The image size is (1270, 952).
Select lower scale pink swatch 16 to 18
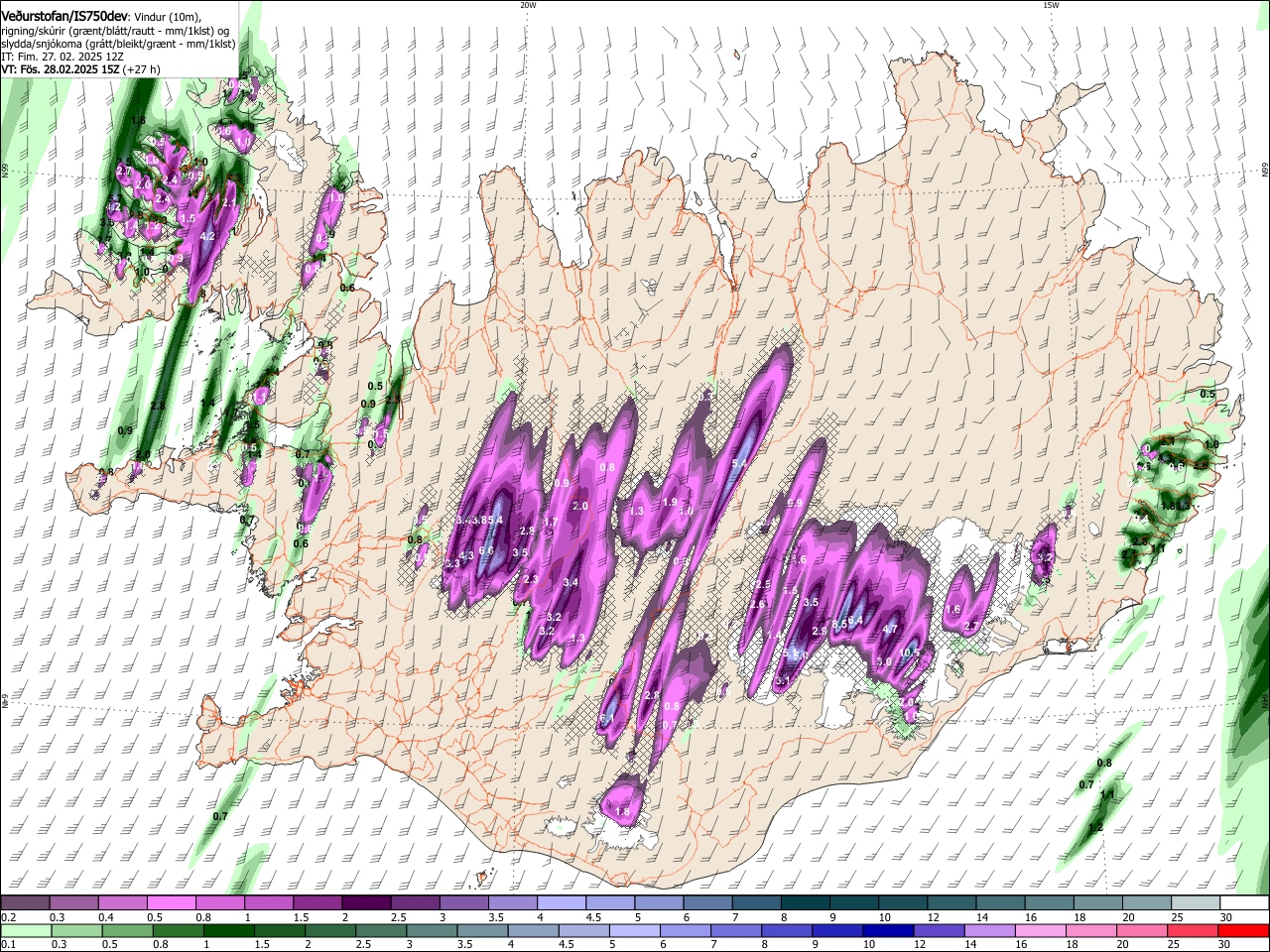point(1042,931)
